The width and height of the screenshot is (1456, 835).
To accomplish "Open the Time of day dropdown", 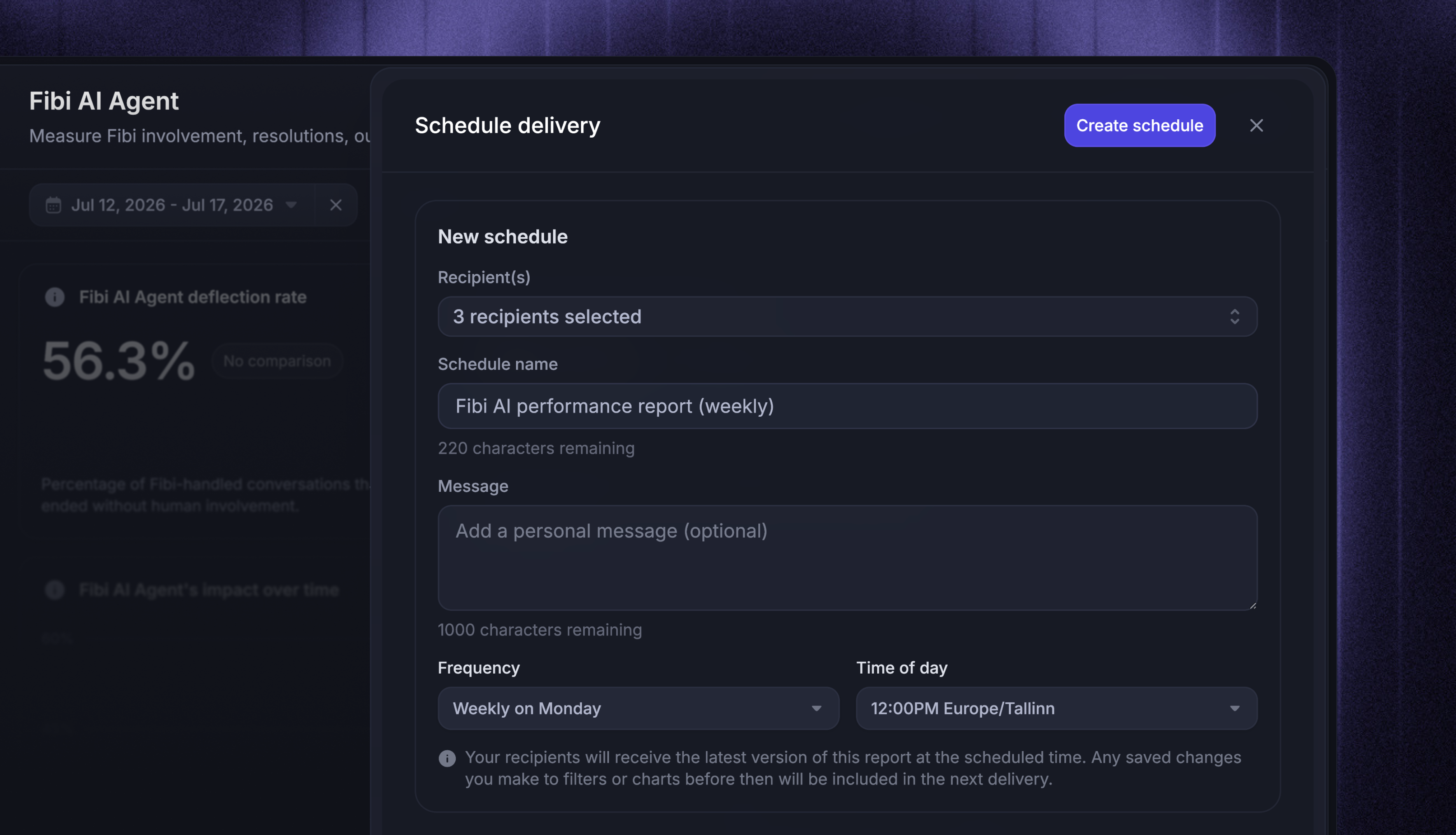I will coord(1056,708).
